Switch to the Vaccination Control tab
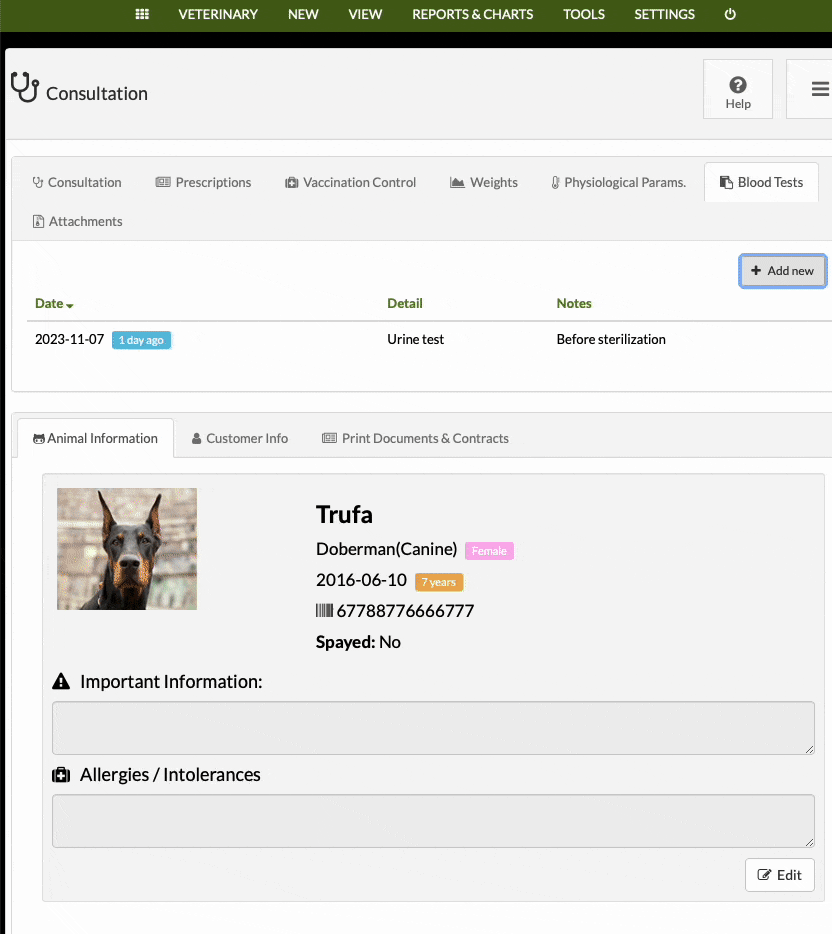The height and width of the screenshot is (934, 832). (350, 182)
